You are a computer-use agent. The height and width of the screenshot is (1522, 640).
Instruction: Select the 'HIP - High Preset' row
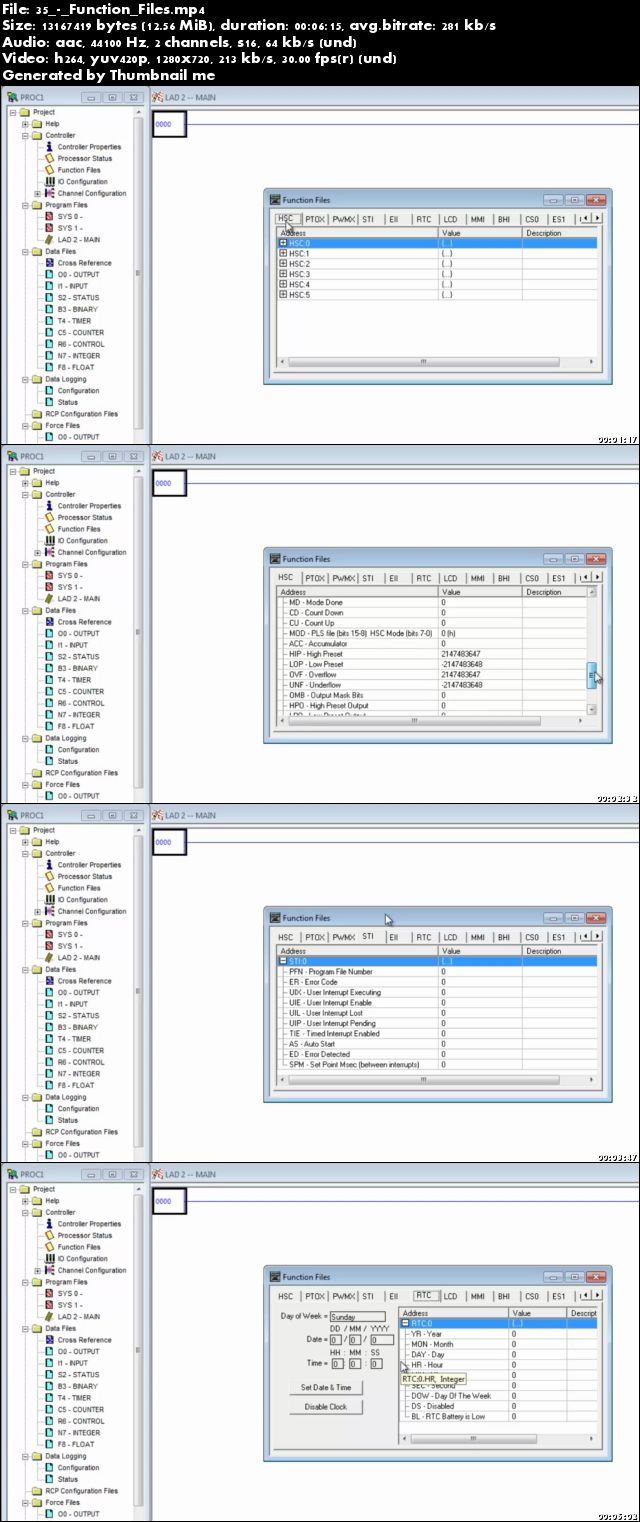pos(431,654)
